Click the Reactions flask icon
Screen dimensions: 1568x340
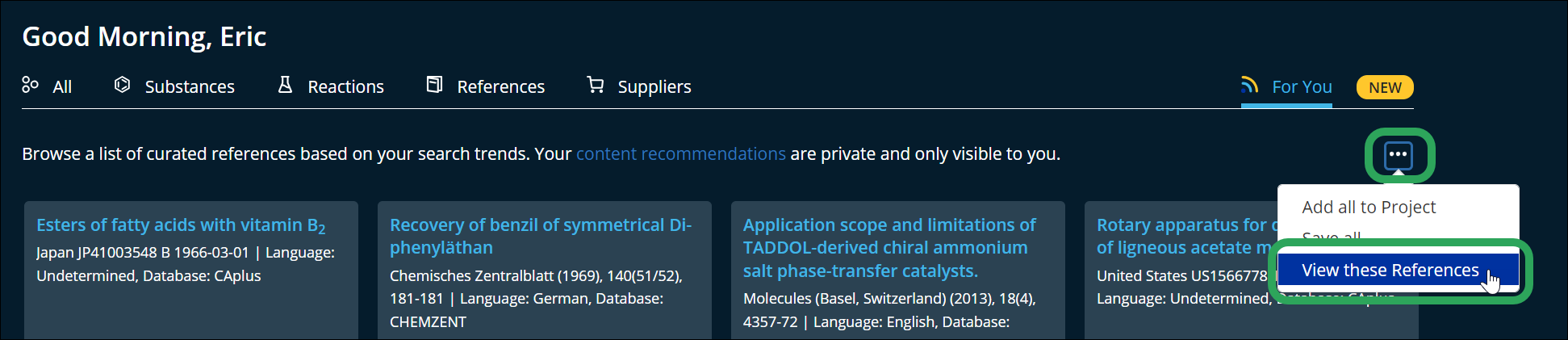tap(285, 85)
